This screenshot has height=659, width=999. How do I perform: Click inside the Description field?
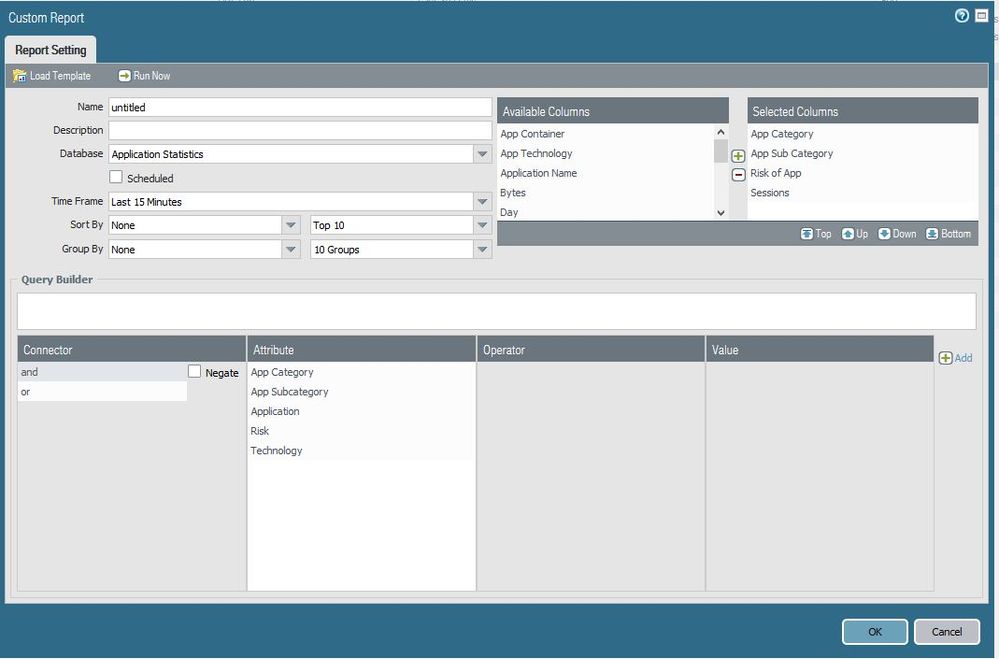click(x=300, y=131)
